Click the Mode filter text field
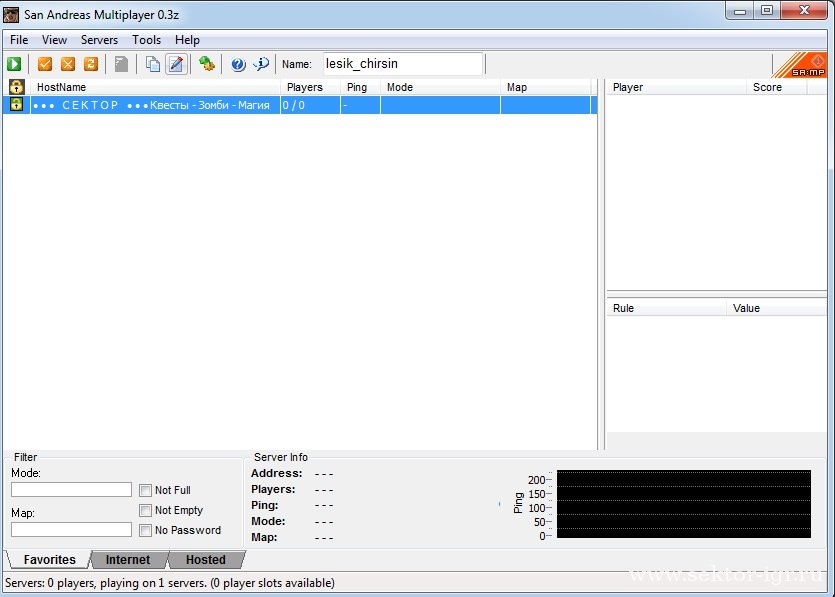 (71, 489)
